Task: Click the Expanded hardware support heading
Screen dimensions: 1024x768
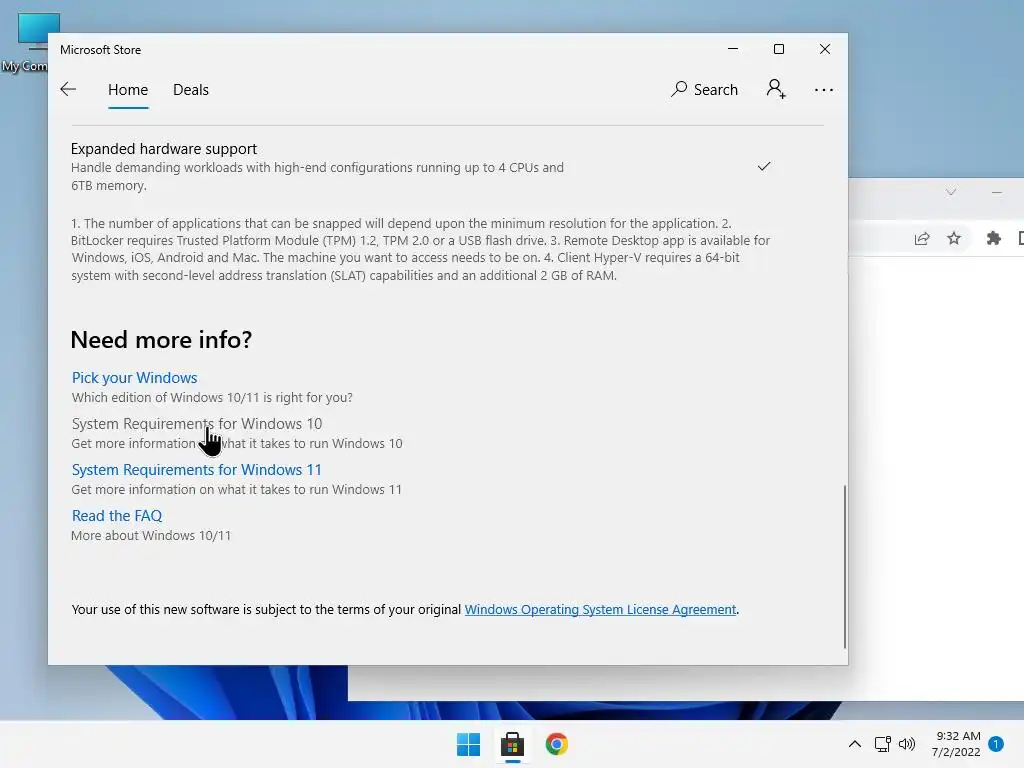Action: pos(164,149)
